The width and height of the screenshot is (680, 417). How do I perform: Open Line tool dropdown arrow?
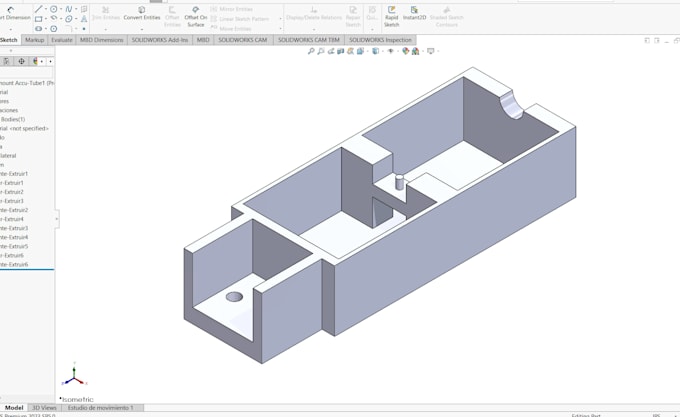pos(46,9)
